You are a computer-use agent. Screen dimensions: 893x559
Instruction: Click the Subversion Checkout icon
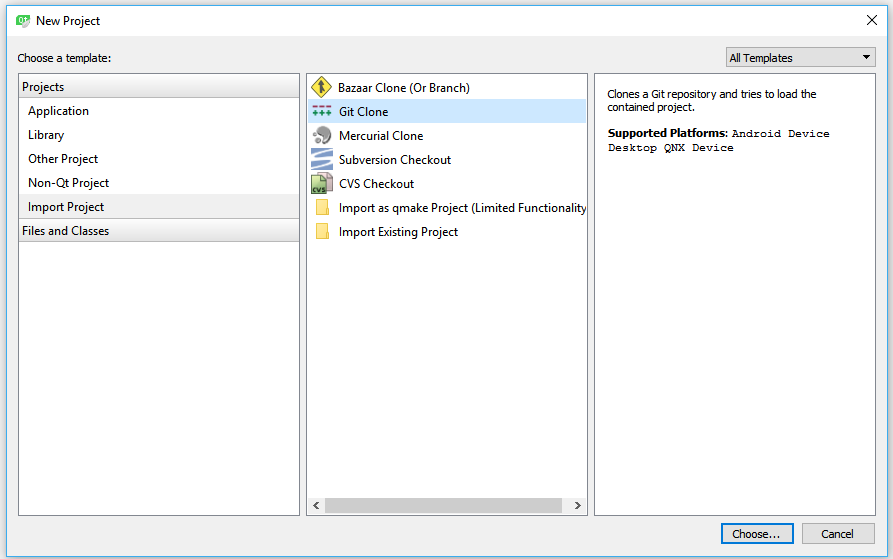coord(322,159)
